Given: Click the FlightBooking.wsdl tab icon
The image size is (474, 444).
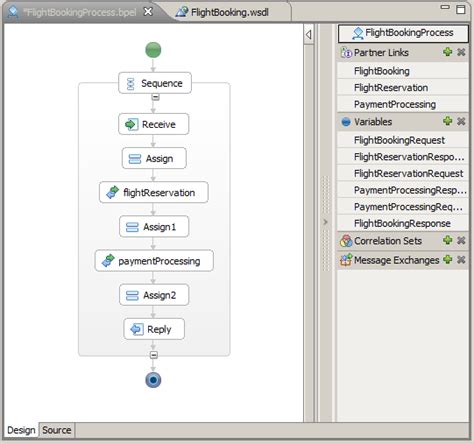Looking at the screenshot, I should (x=182, y=12).
